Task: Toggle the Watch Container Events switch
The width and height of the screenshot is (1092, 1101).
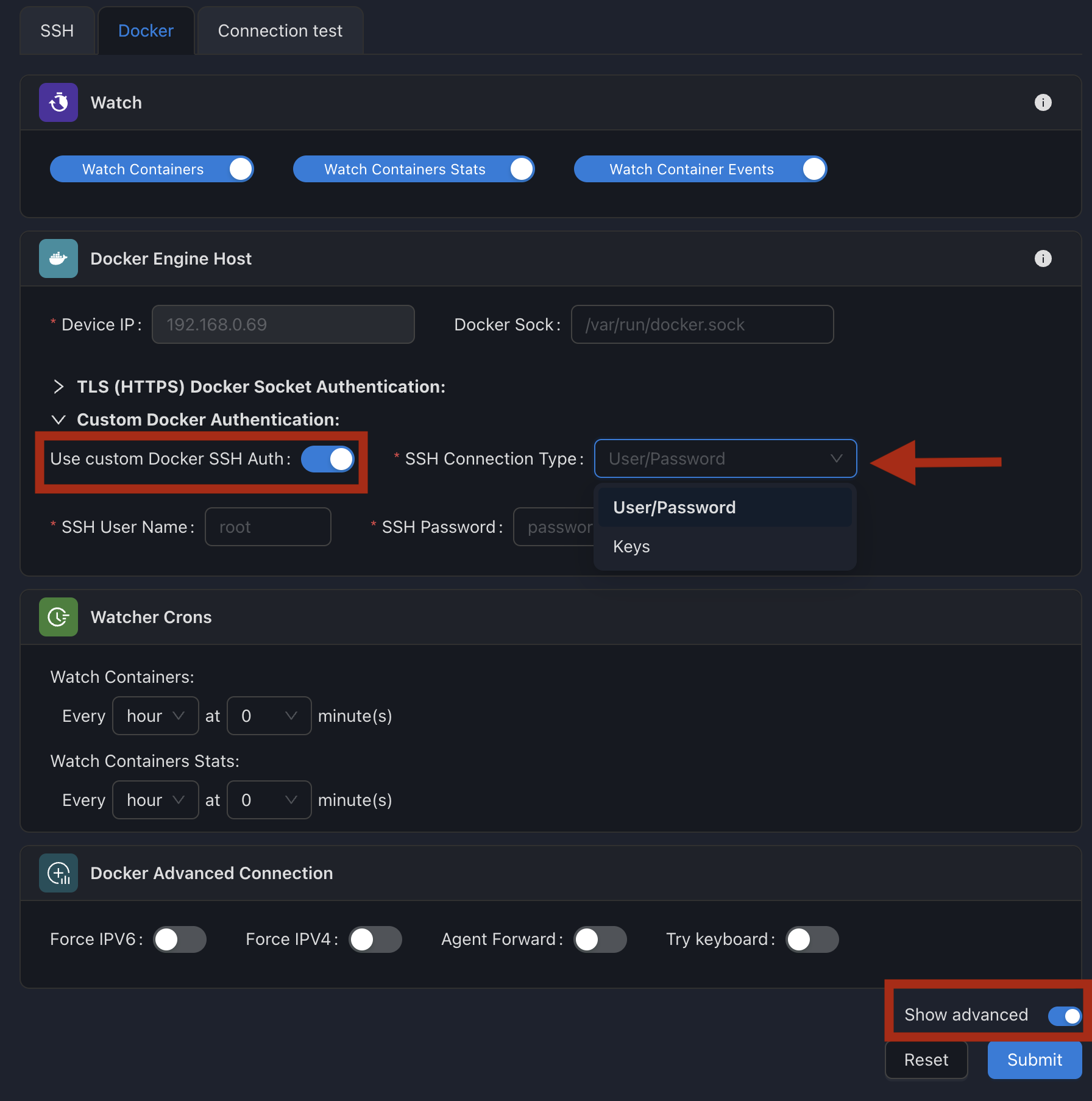Action: coord(700,169)
